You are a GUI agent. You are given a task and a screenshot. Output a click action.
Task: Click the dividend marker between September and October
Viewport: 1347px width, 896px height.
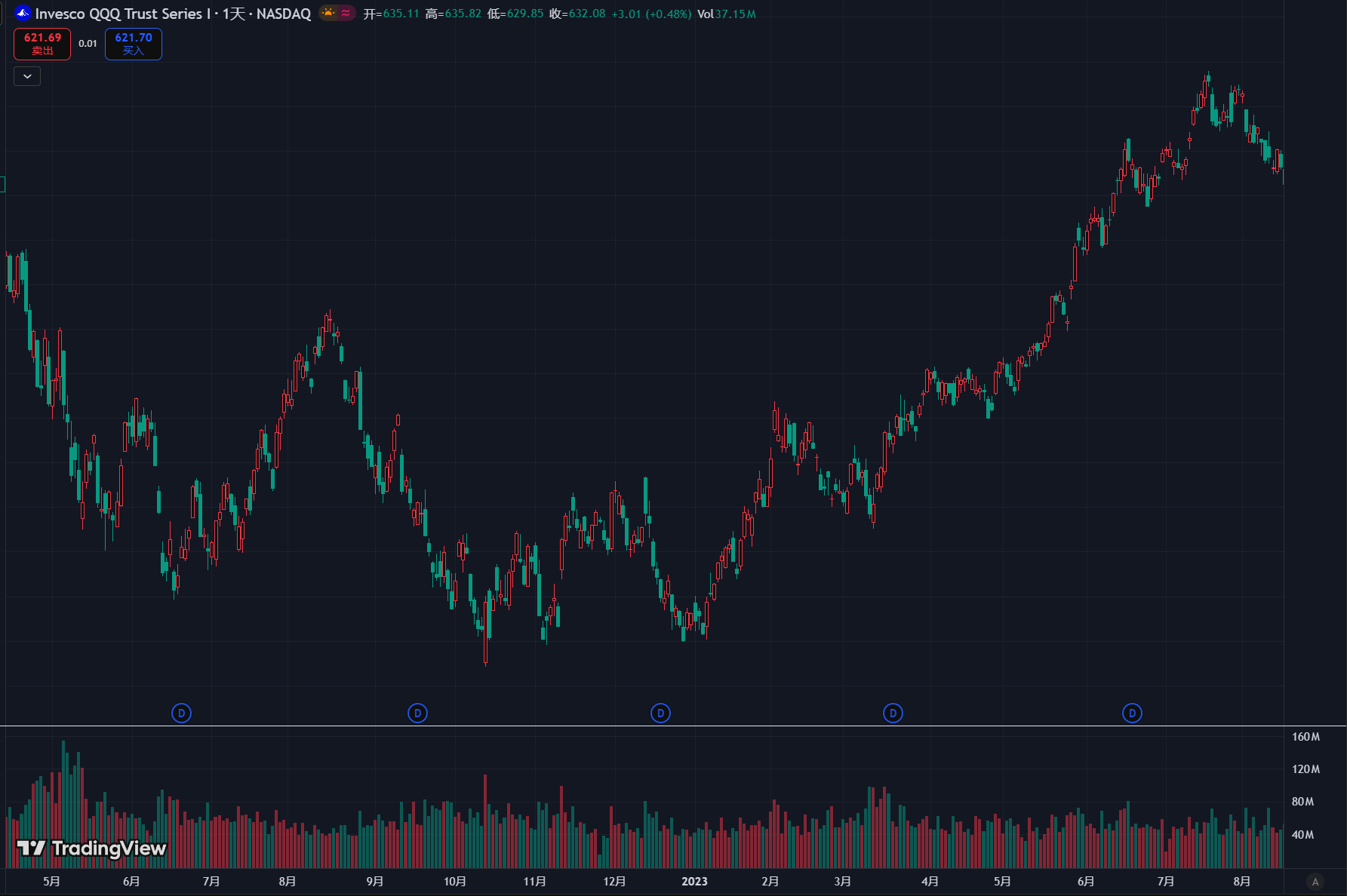pyautogui.click(x=417, y=713)
